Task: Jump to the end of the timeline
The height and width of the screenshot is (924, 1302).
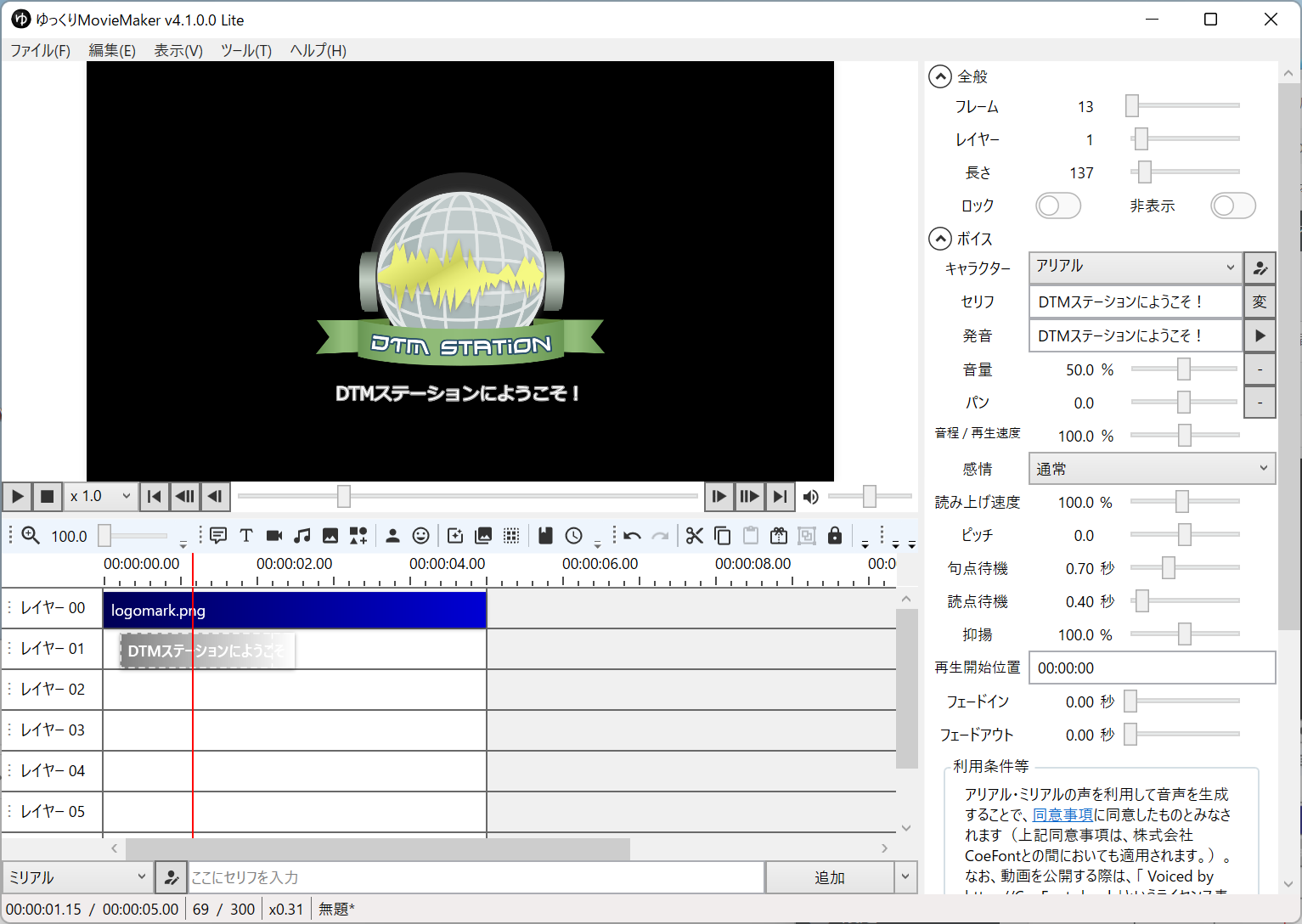Action: tap(780, 496)
